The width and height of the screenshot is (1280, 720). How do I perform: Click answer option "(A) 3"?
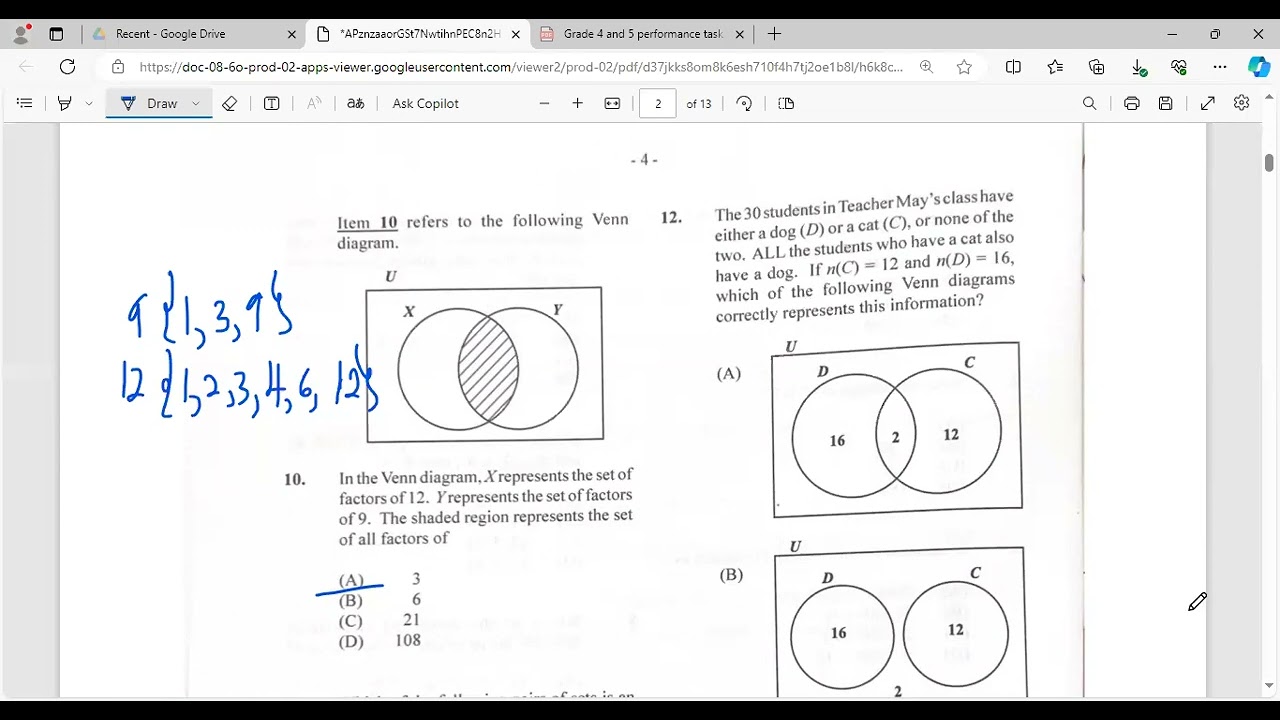(x=380, y=580)
